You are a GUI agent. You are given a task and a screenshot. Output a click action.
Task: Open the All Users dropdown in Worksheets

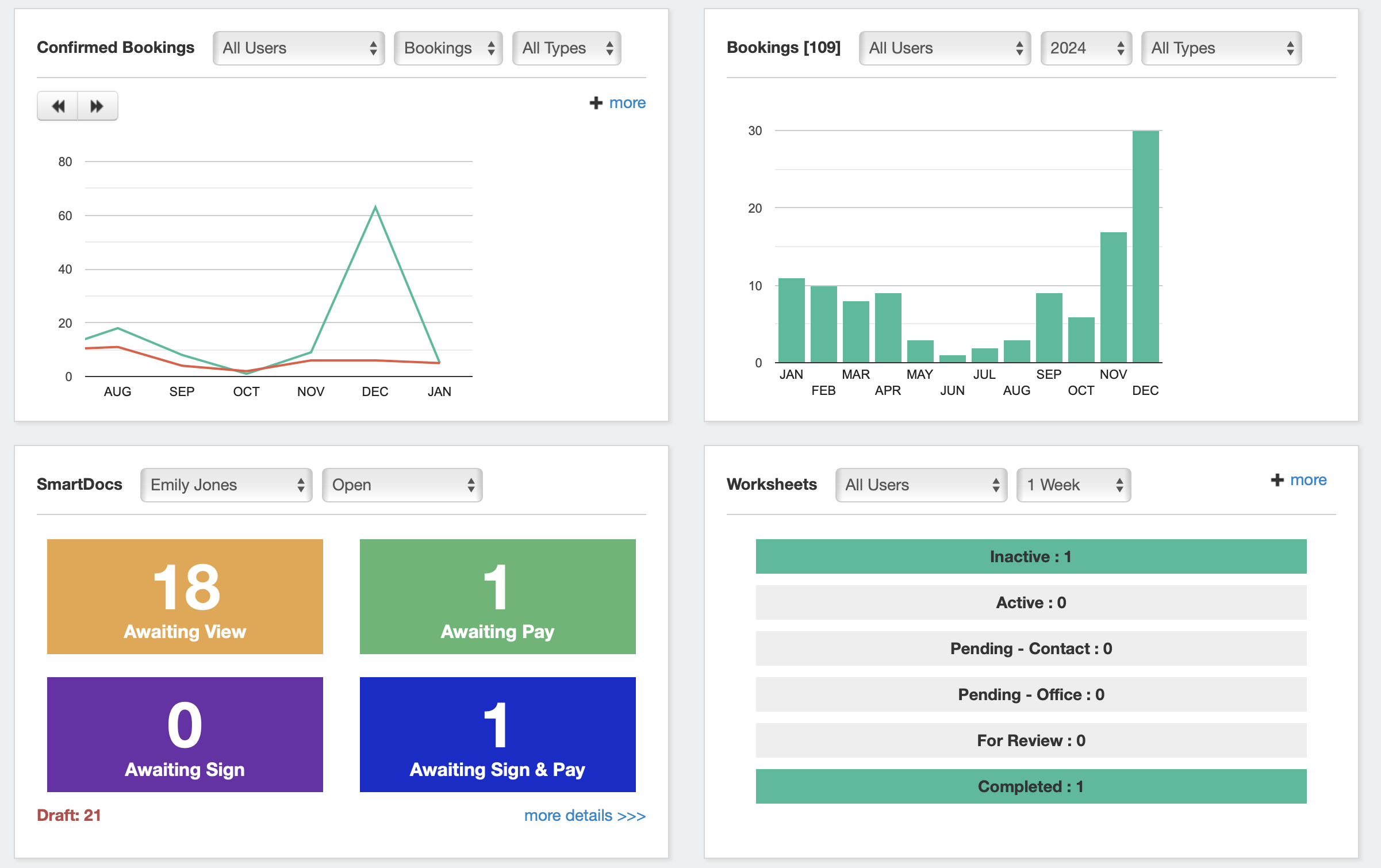click(x=921, y=485)
